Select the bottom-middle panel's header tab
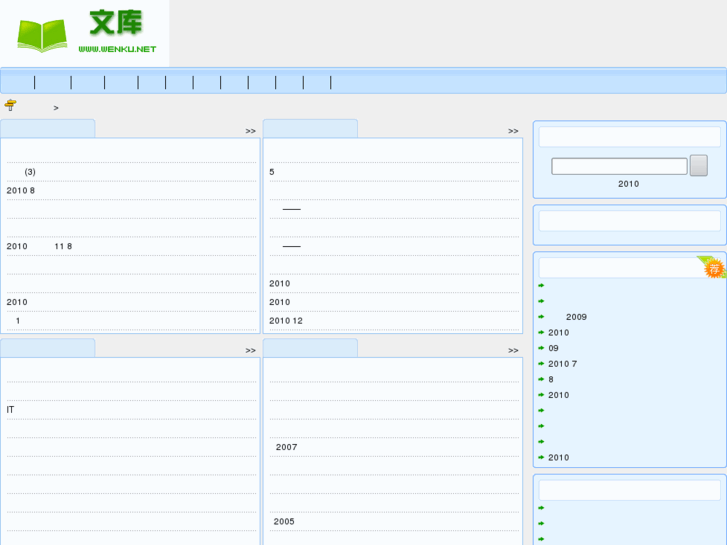Screen dimensions: 727x545 pos(310,348)
